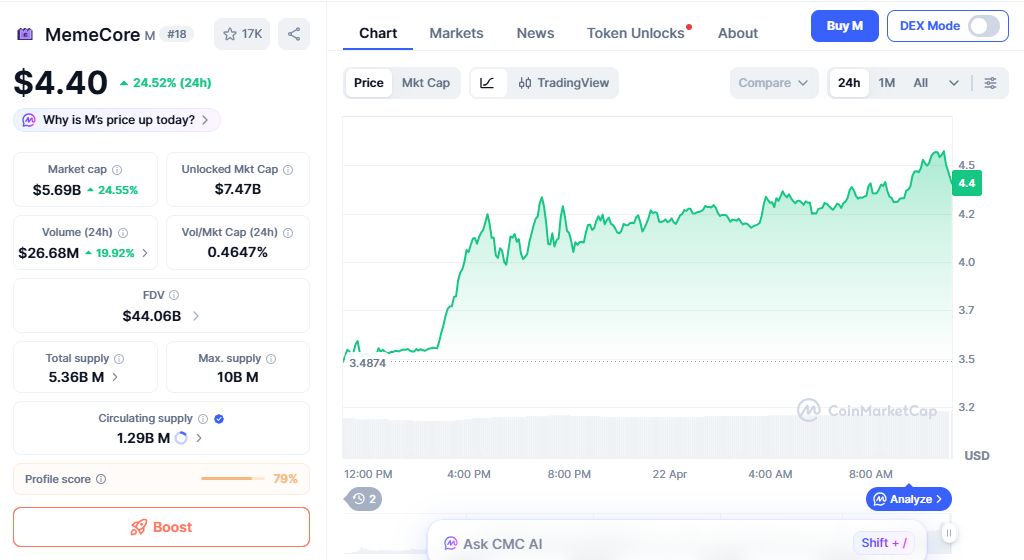Click the Ask CMC AI input field
This screenshot has width=1024, height=560.
(677, 543)
